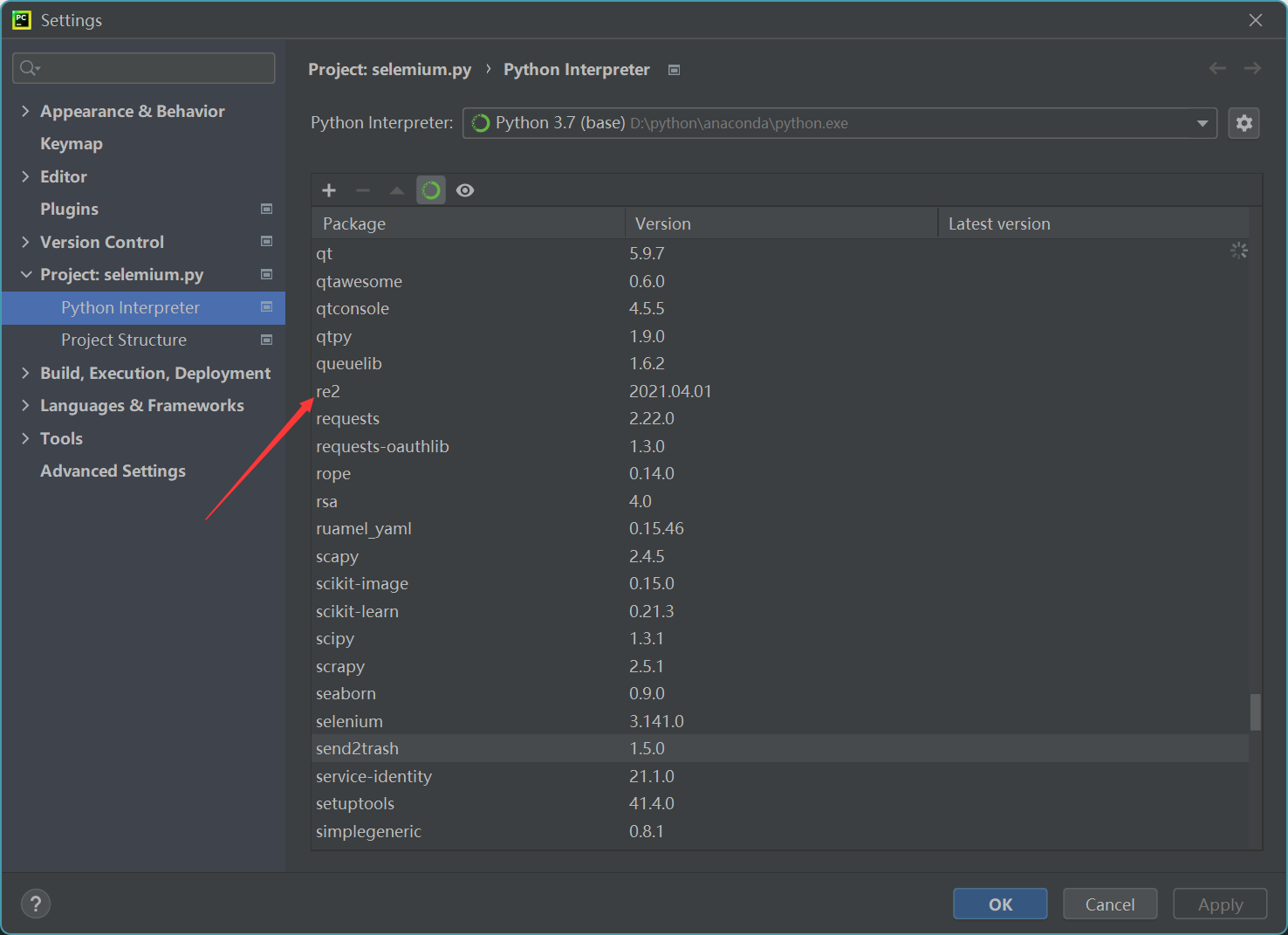Toggle Show early releases eye icon
1288x935 pixels.
point(465,190)
